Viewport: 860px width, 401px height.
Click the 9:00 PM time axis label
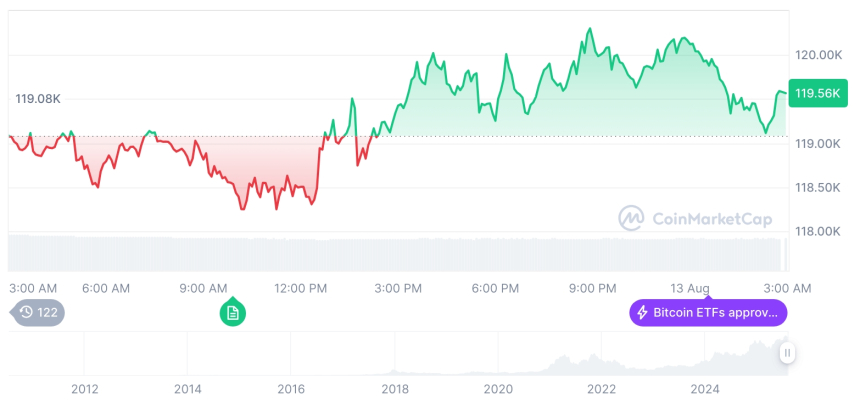593,288
